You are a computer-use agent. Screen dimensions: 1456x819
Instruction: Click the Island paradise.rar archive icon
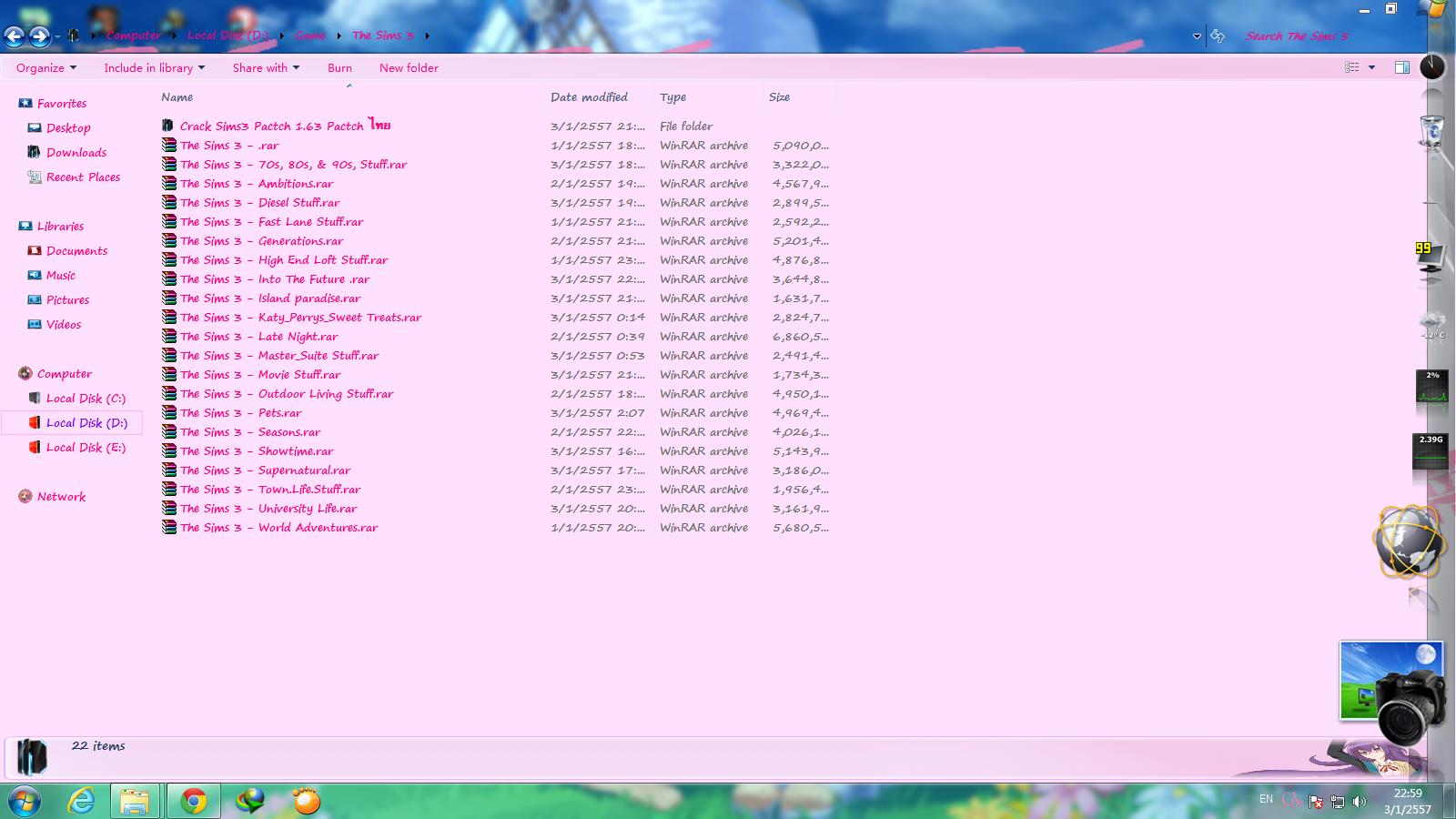coord(168,298)
